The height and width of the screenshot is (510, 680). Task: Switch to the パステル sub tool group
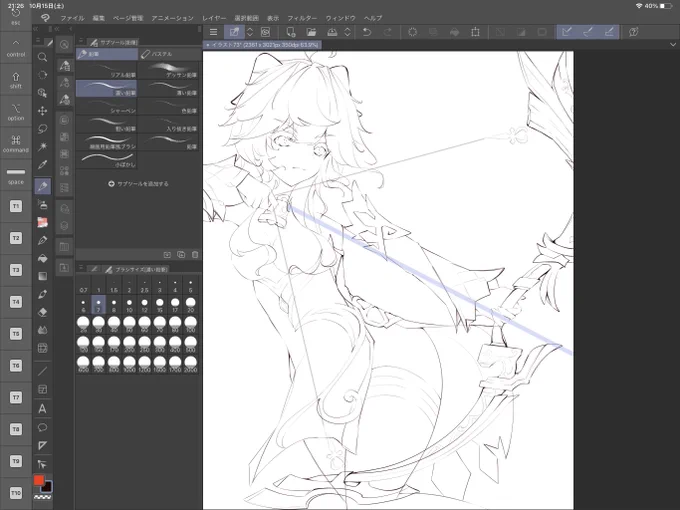170,54
